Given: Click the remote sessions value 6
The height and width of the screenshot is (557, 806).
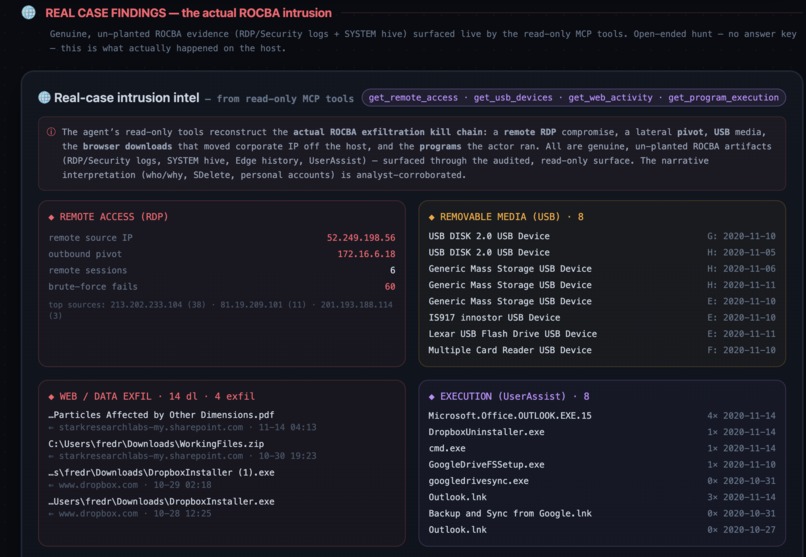Looking at the screenshot, I should 393,270.
